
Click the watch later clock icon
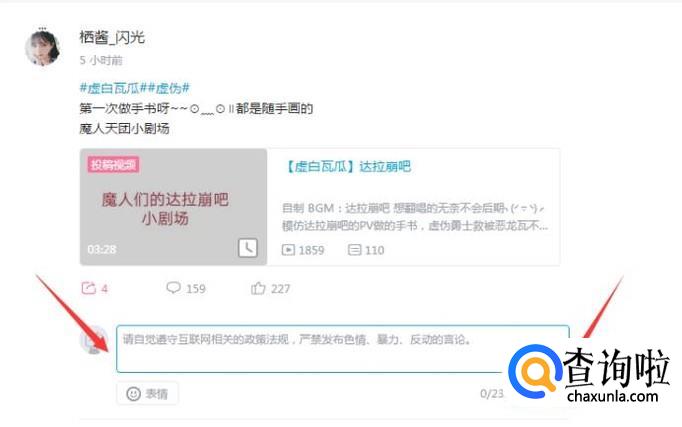pos(247,248)
